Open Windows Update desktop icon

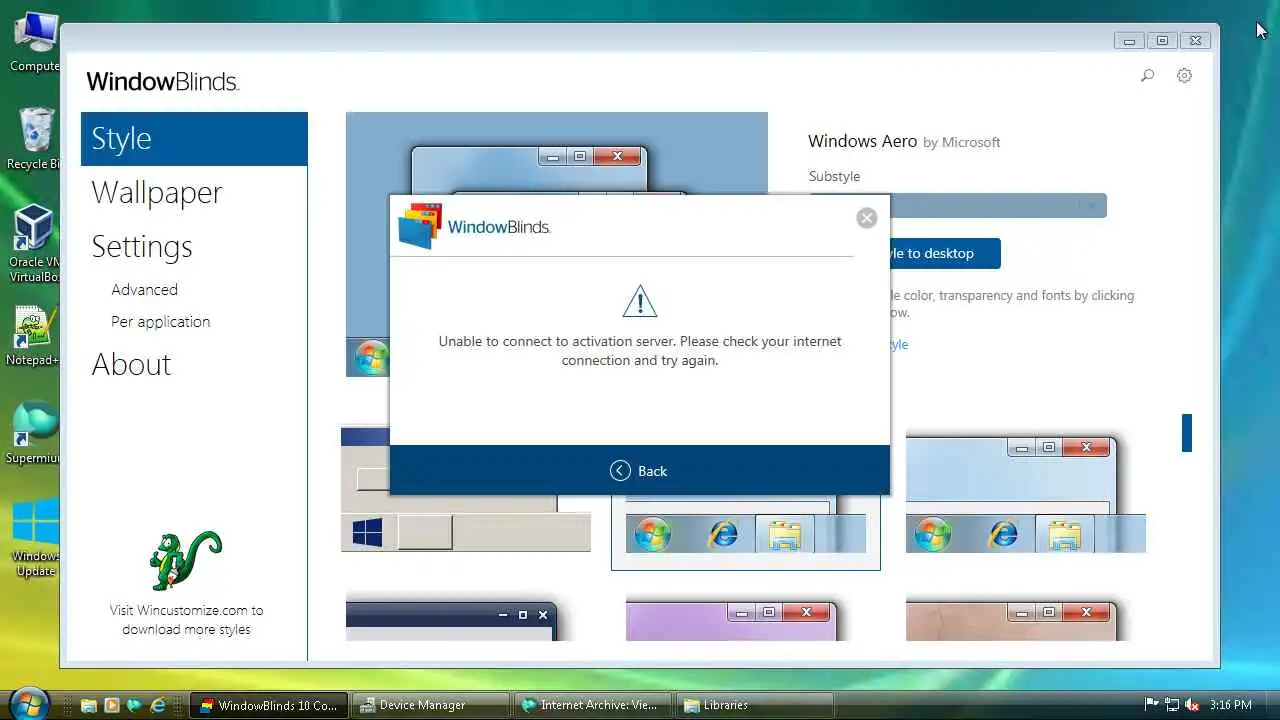pyautogui.click(x=35, y=538)
